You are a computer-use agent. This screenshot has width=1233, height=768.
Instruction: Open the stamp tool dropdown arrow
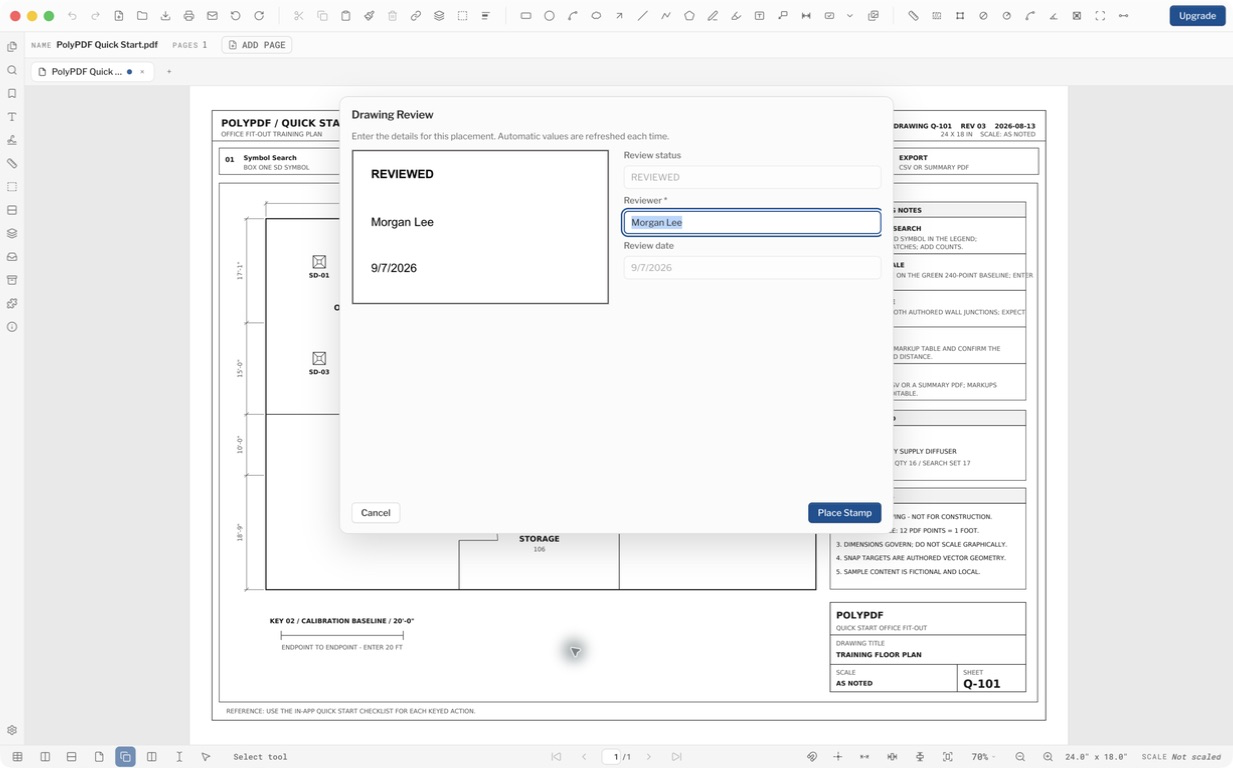point(850,16)
